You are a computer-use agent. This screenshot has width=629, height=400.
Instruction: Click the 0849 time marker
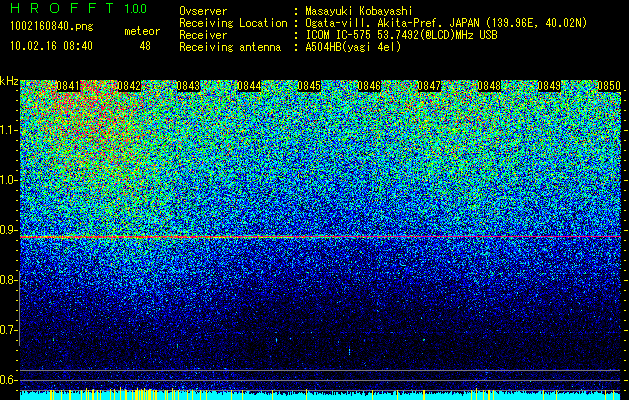549,86
